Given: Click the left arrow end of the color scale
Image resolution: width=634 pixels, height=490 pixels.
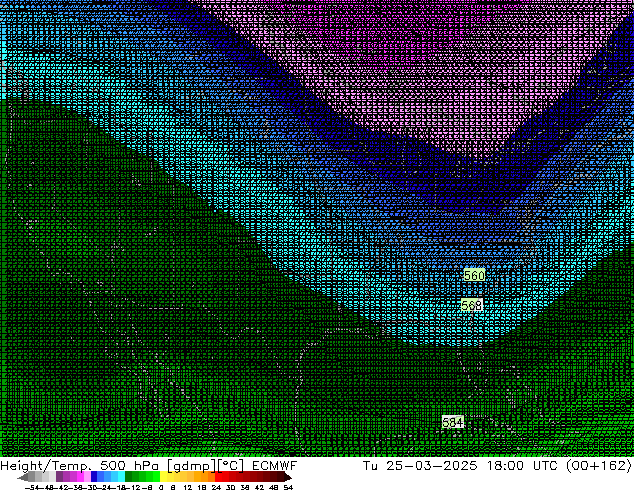Looking at the screenshot, I should (23, 478).
